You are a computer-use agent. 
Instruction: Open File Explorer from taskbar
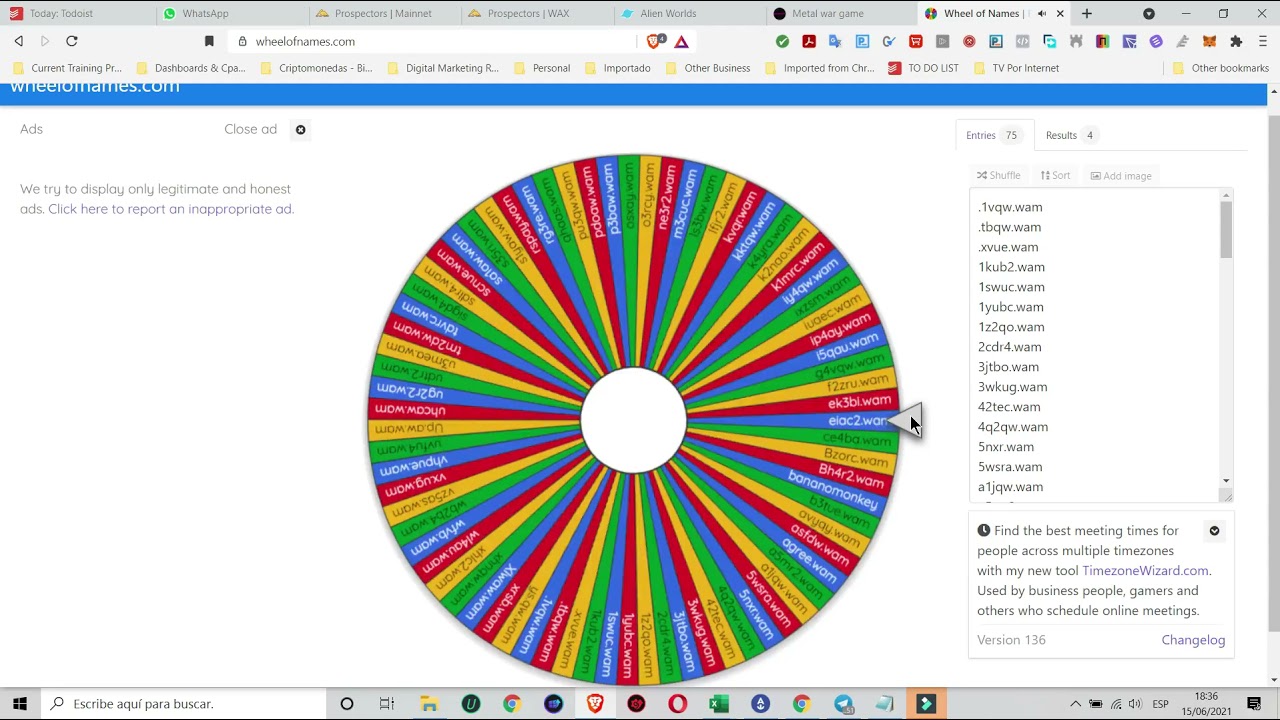[x=429, y=704]
